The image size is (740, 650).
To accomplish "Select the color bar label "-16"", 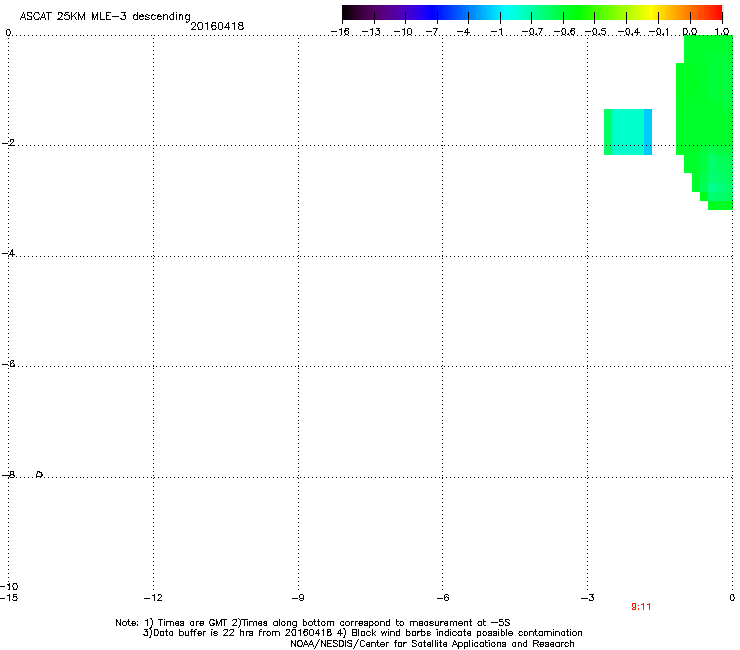I will (340, 32).
